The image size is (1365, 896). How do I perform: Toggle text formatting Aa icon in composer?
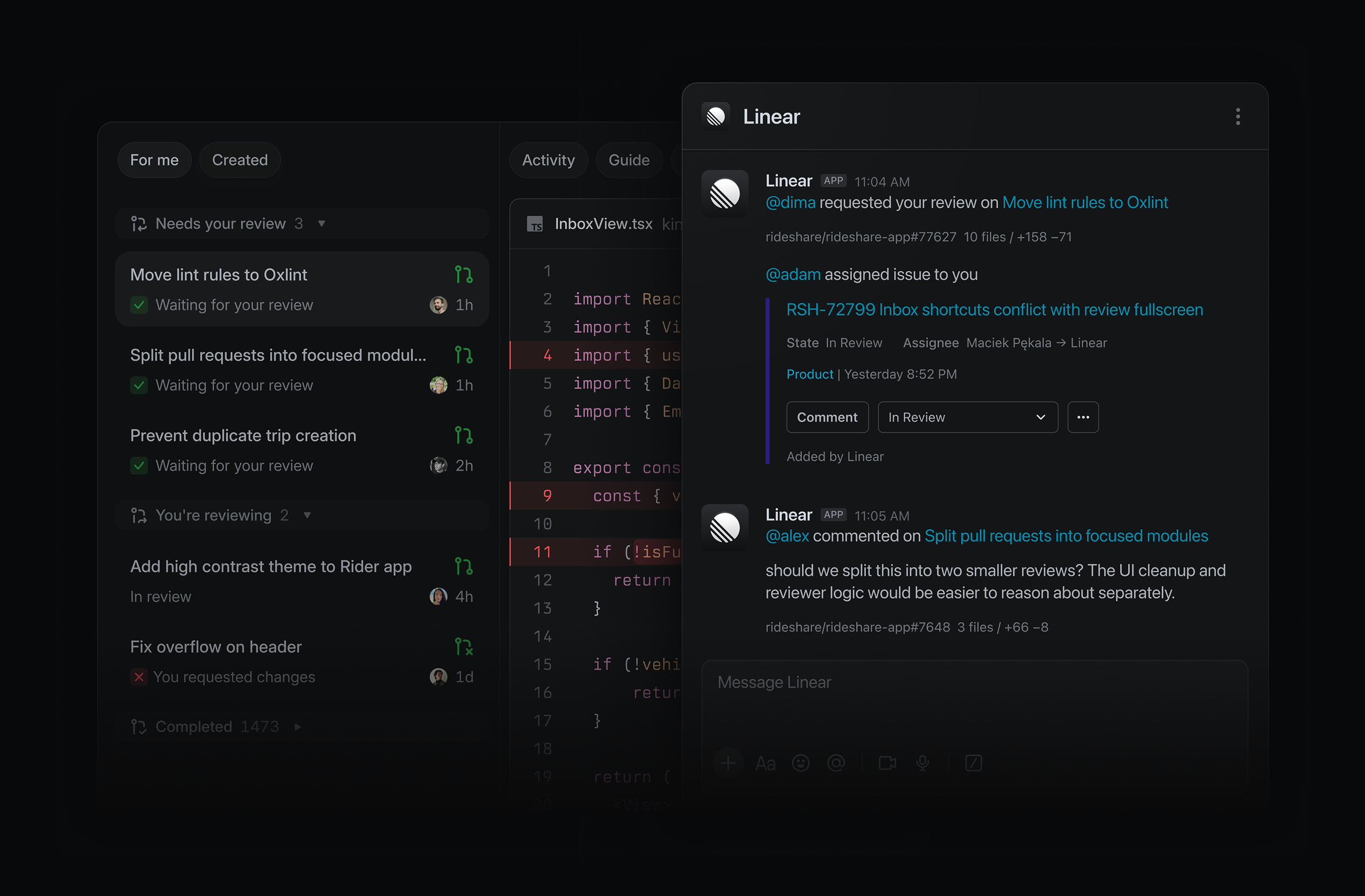click(765, 764)
